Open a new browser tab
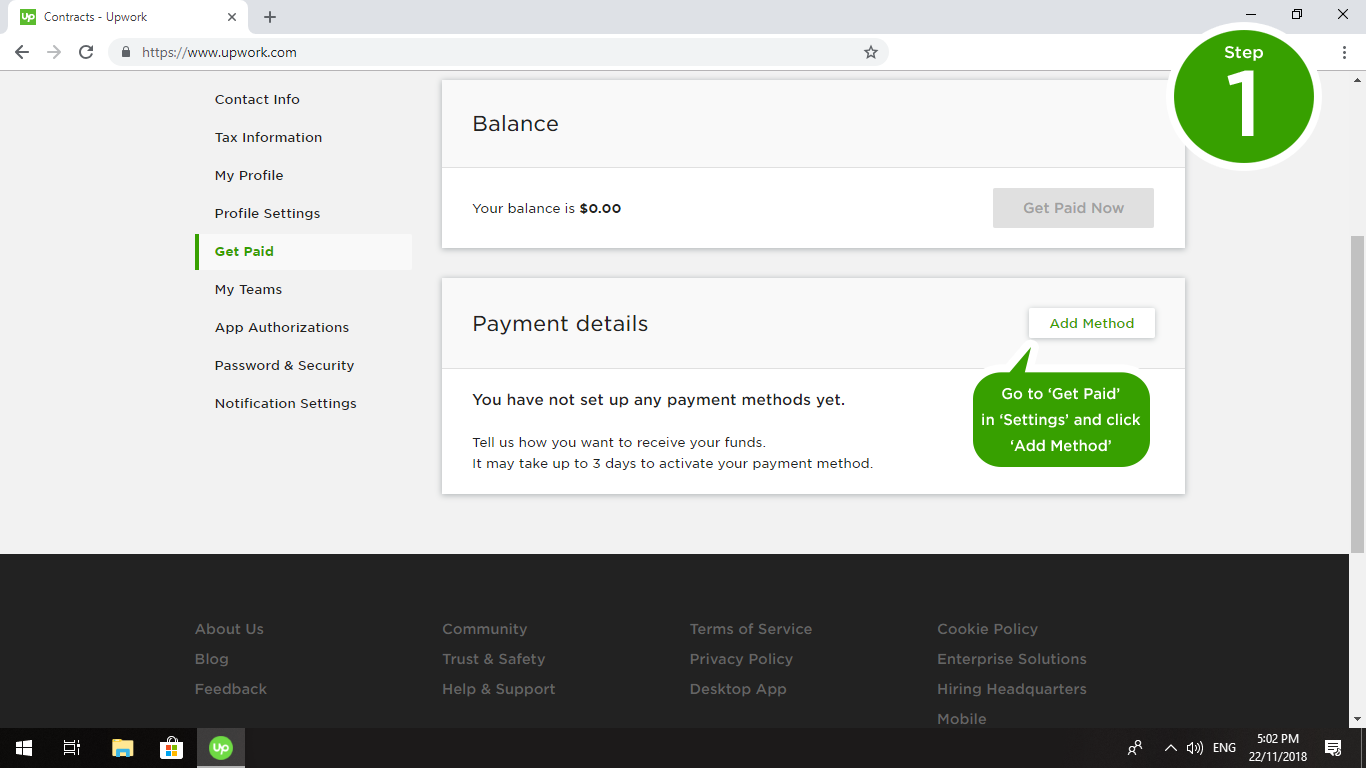 (x=270, y=17)
